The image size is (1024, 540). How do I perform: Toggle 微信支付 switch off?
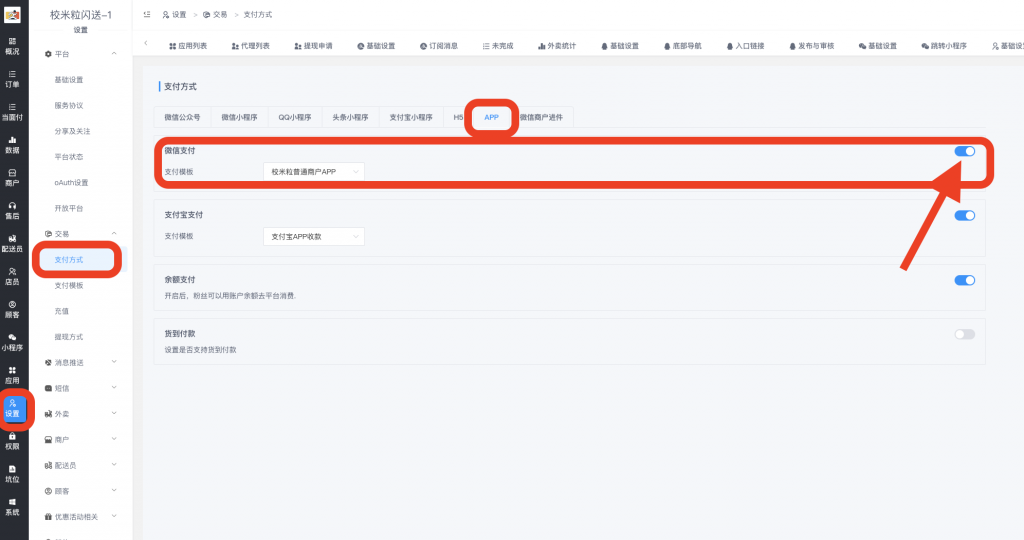click(965, 151)
